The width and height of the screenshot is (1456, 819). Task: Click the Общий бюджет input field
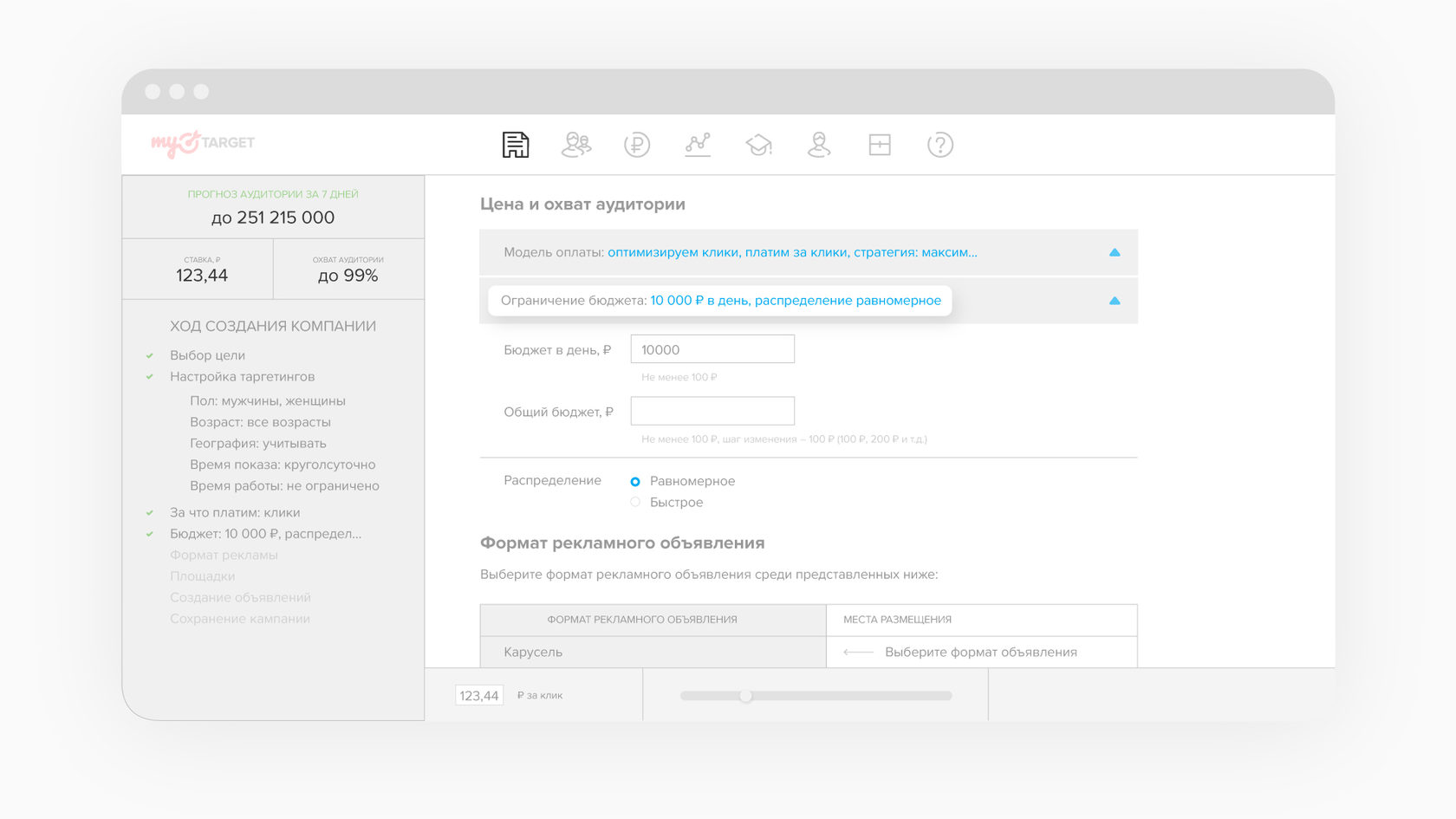[712, 411]
